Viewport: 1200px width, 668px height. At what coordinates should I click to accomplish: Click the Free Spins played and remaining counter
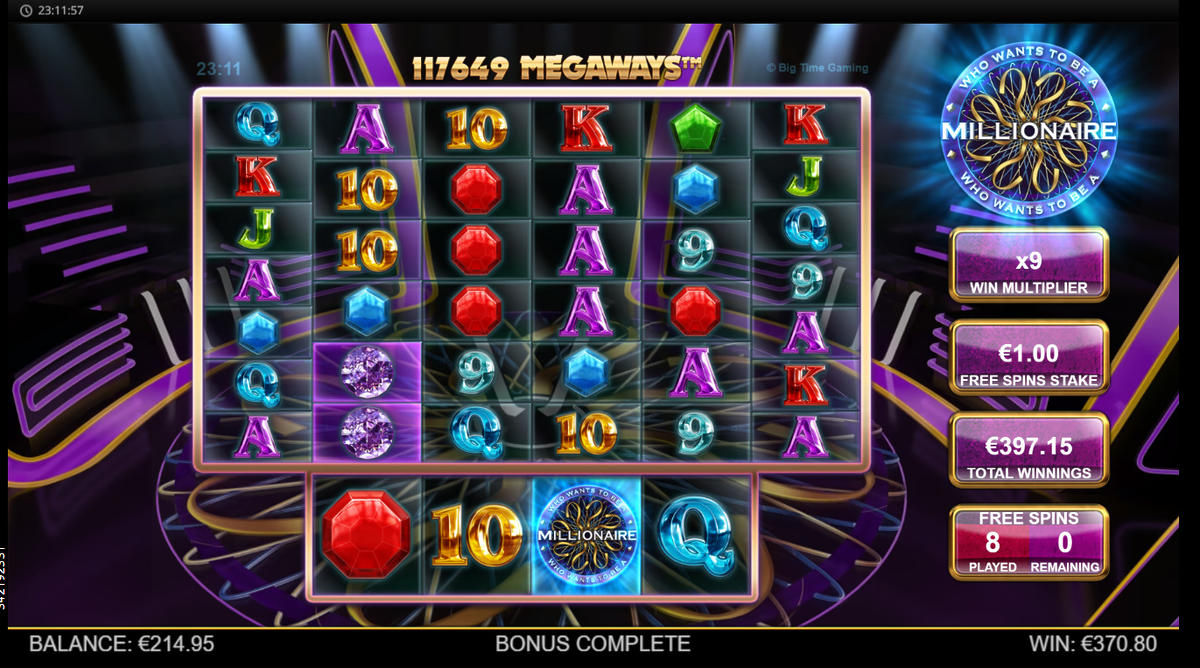(1029, 542)
